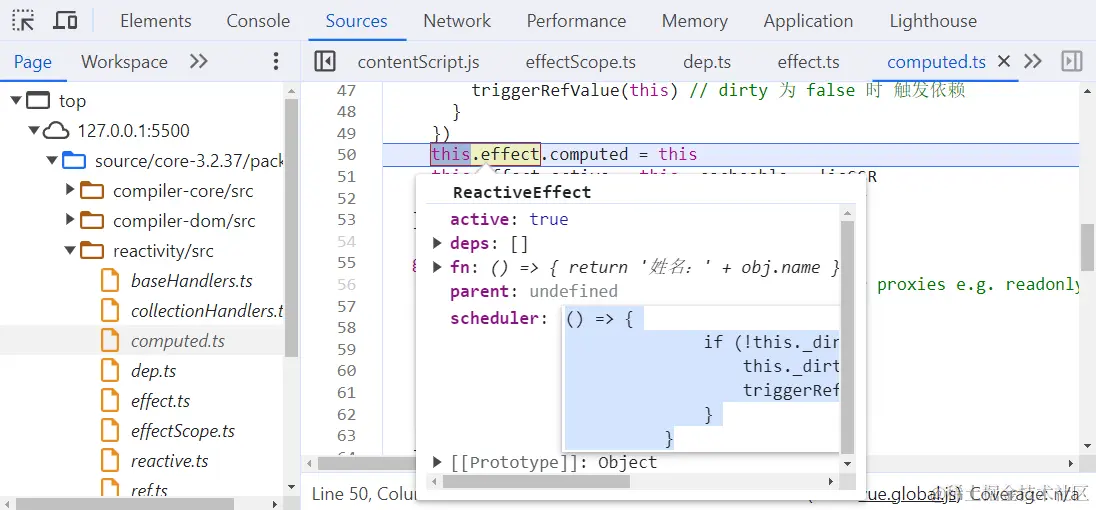Click the 127.0.0.1:5500 cloud icon
Viewport: 1096px width, 510px height.
[57, 131]
